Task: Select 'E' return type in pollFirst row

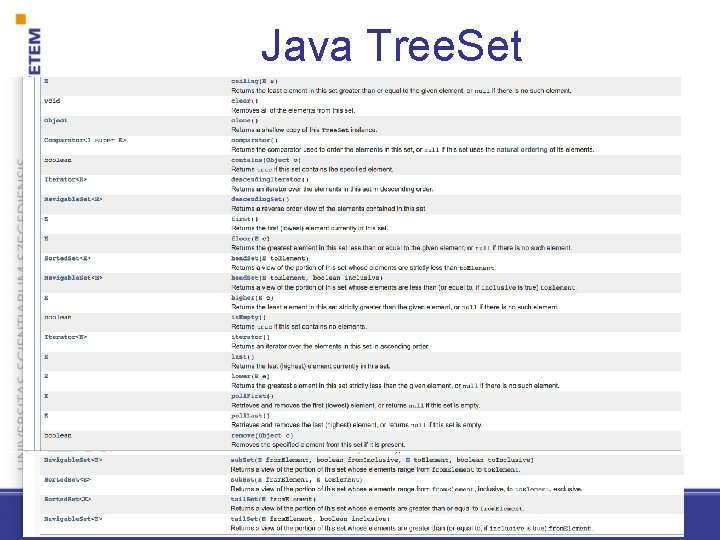Action: click(46, 396)
